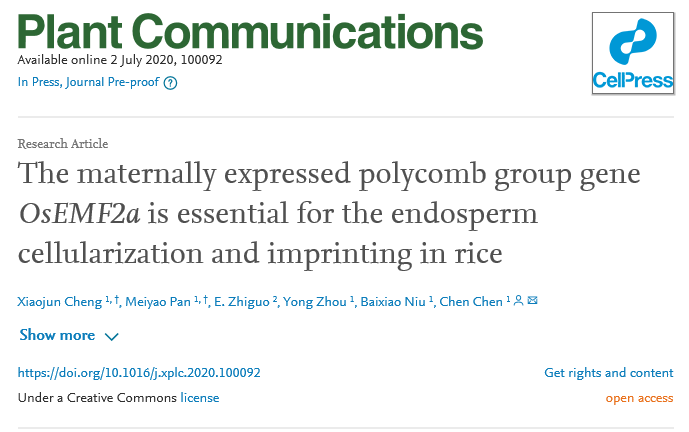This screenshot has height=432, width=689.
Task: Expand the Show more chevron arrow
Action: tap(111, 337)
